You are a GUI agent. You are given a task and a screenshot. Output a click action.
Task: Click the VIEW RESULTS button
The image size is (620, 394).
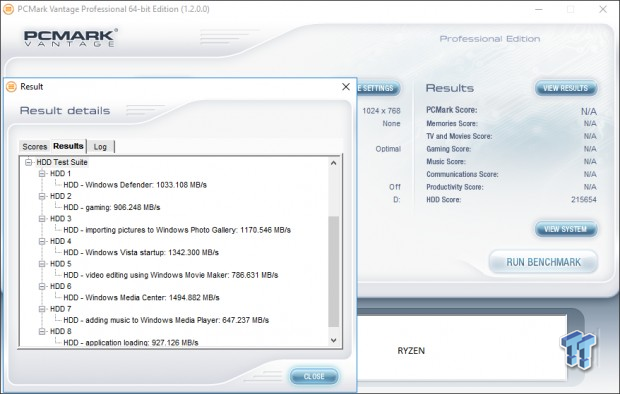565,88
